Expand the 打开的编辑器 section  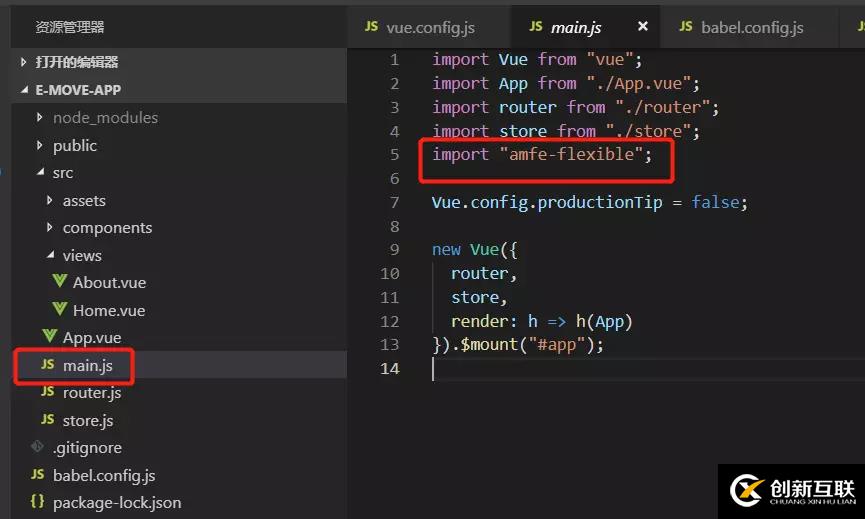179,62
